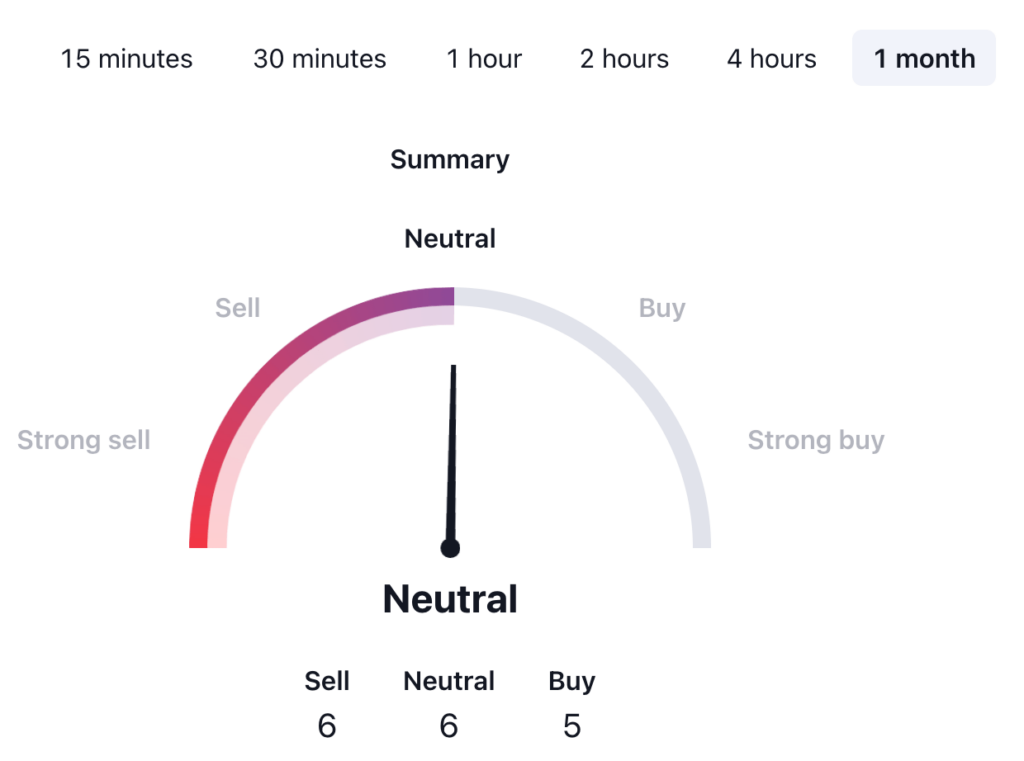1024x761 pixels.
Task: Click the Buy label on gauge
Action: [661, 308]
